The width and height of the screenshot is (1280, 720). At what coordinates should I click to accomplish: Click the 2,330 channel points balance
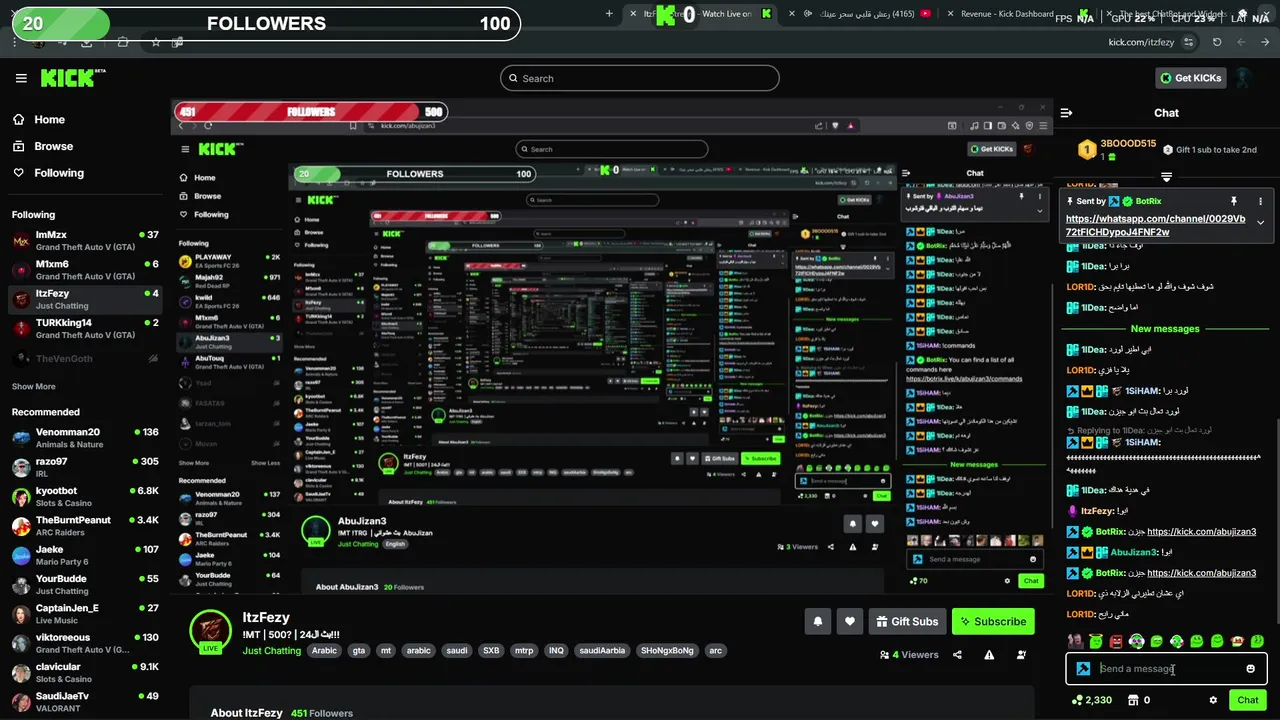click(x=1092, y=700)
